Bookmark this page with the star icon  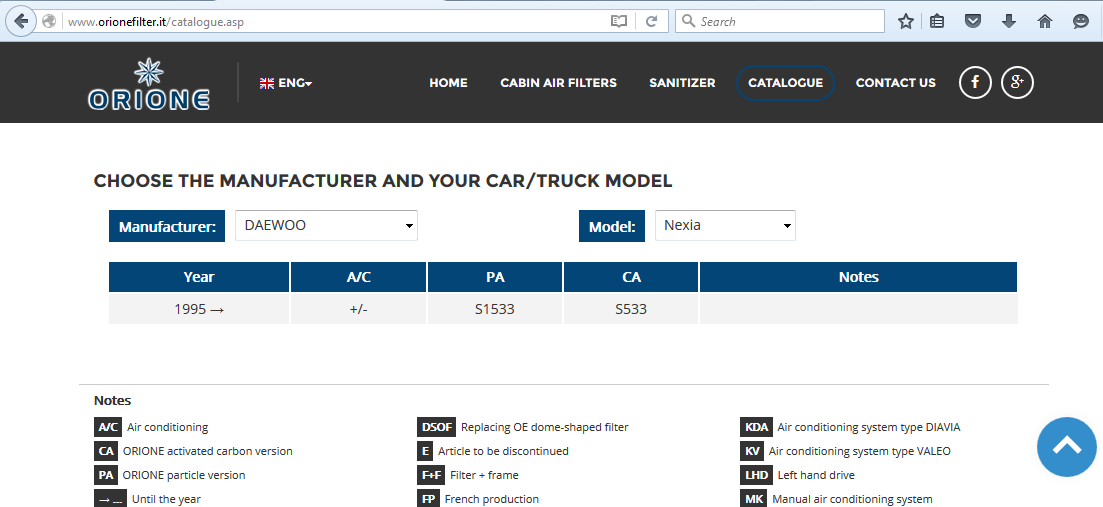pos(906,22)
